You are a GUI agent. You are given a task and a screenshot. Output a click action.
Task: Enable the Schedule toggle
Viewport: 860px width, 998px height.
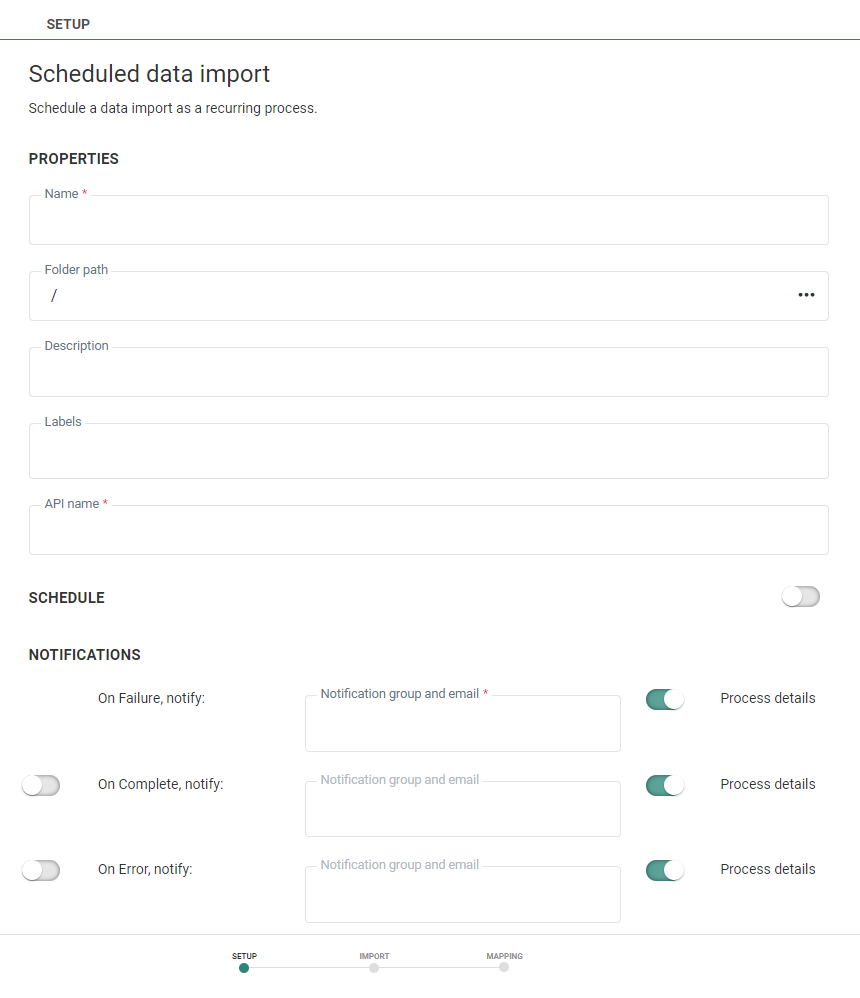(x=800, y=597)
